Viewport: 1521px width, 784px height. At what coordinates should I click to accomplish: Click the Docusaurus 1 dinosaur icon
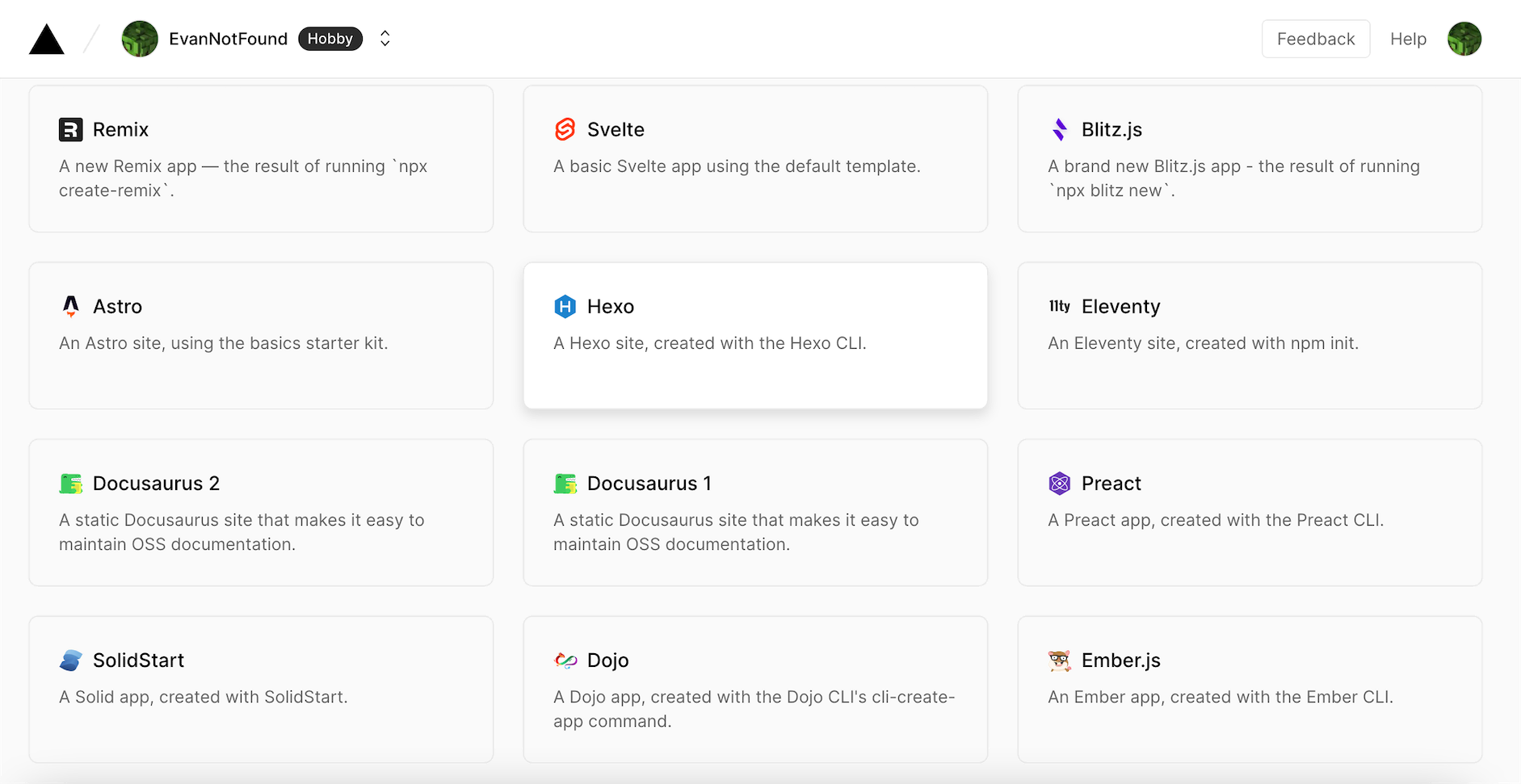[x=565, y=483]
